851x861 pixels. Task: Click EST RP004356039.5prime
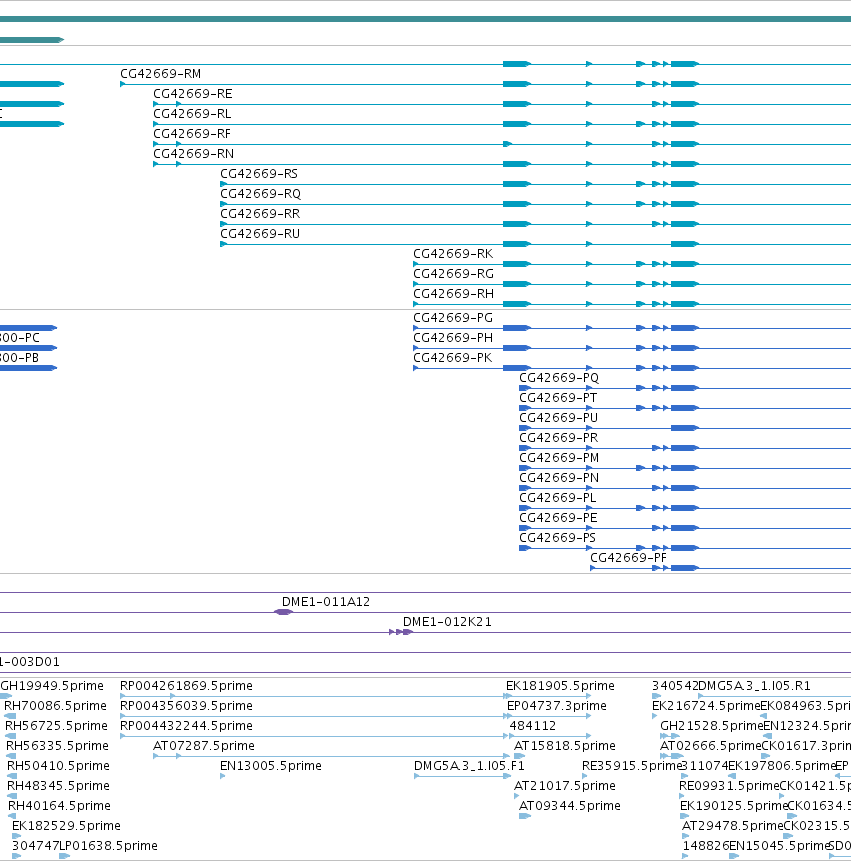(x=186, y=706)
